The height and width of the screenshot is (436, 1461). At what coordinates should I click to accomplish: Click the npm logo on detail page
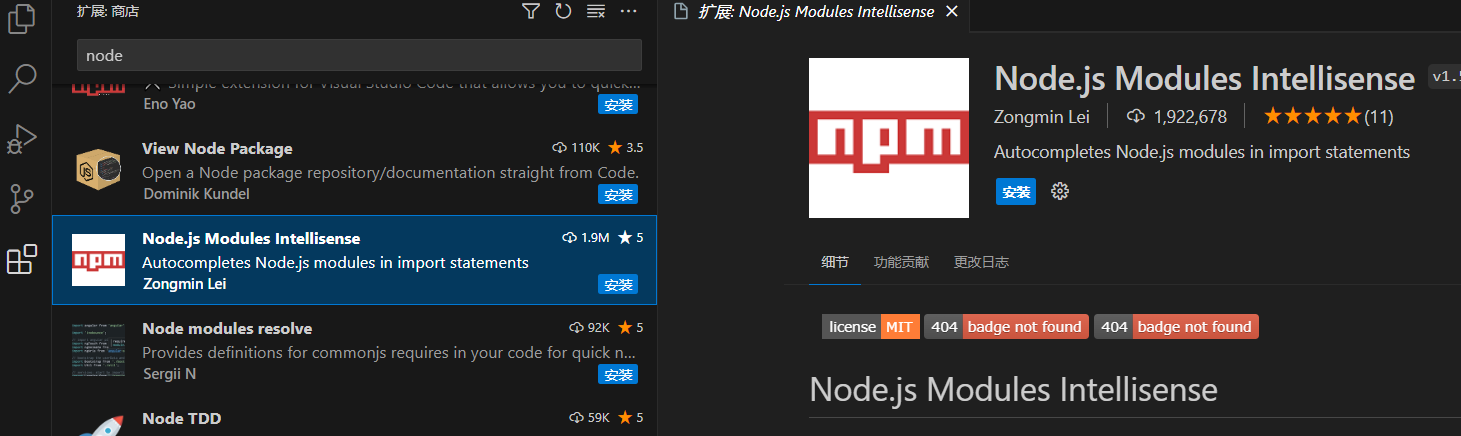click(x=889, y=138)
